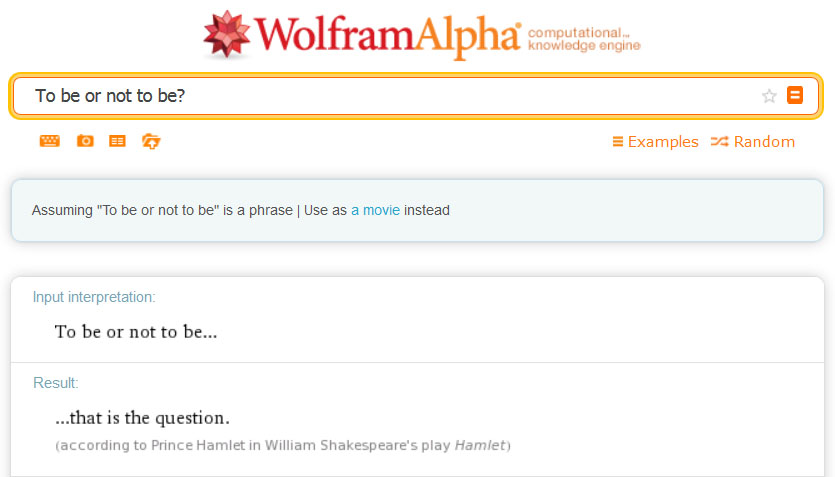Click the '...that is the question.' result
The width and height of the screenshot is (835, 477).
142,417
